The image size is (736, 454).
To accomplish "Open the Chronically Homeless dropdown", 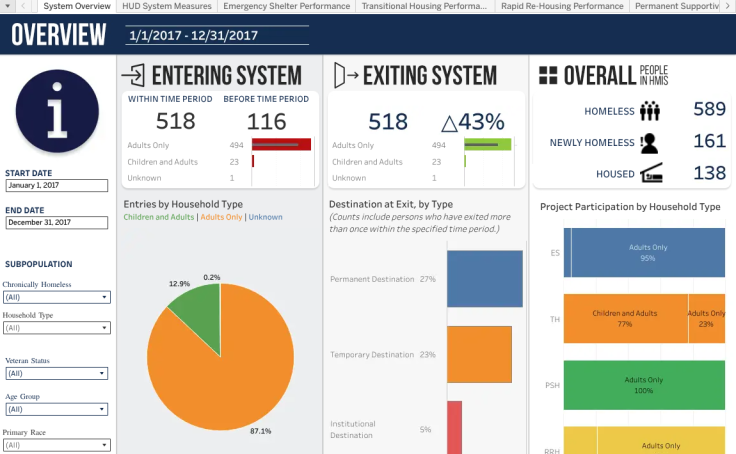I will (x=57, y=297).
